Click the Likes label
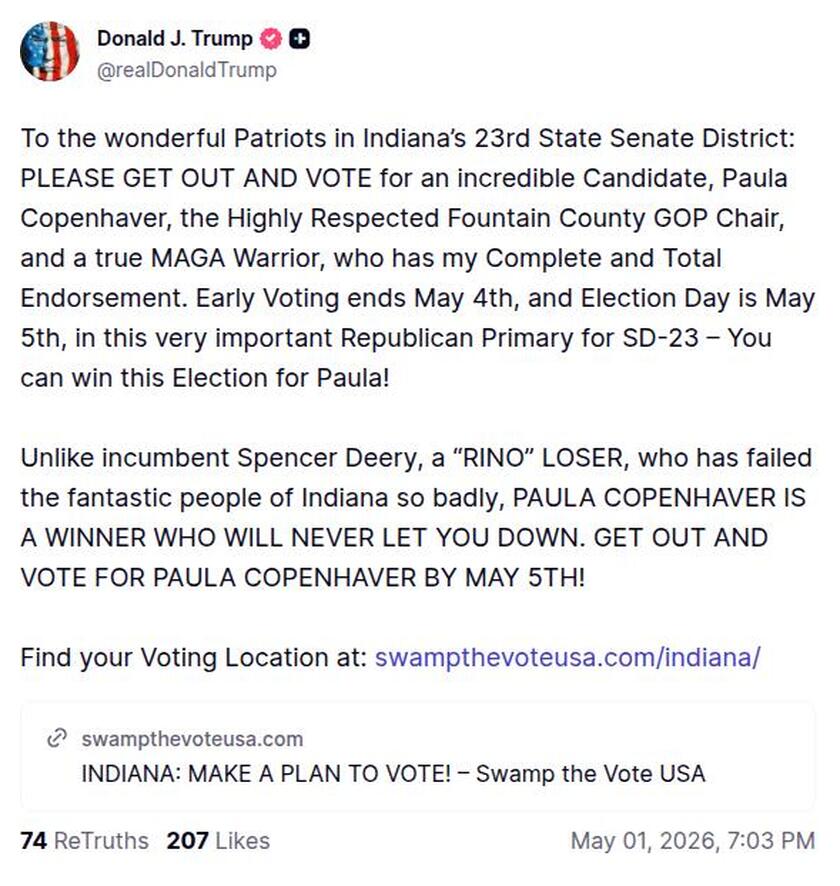The width and height of the screenshot is (840, 886). [x=242, y=841]
